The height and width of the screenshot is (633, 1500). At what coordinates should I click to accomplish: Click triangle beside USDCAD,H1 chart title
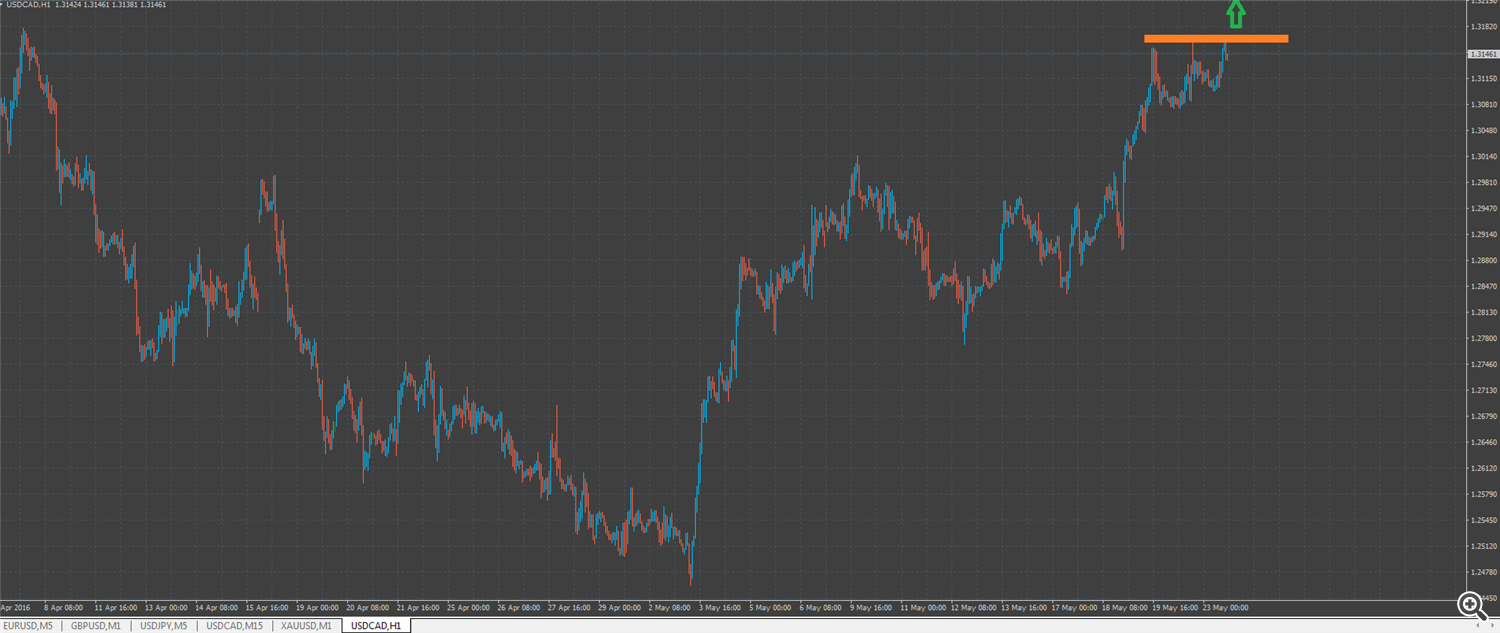click(x=2, y=4)
